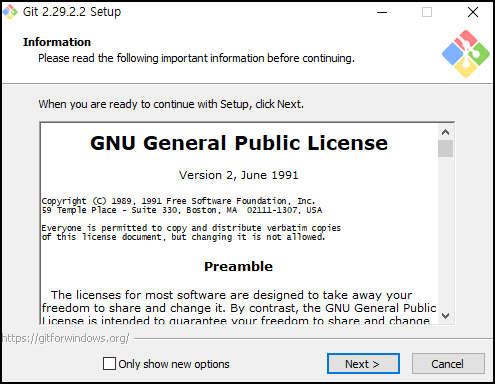This screenshot has height=384, width=495.
Task: Open the gitforwindows.org link
Action: pos(66,338)
